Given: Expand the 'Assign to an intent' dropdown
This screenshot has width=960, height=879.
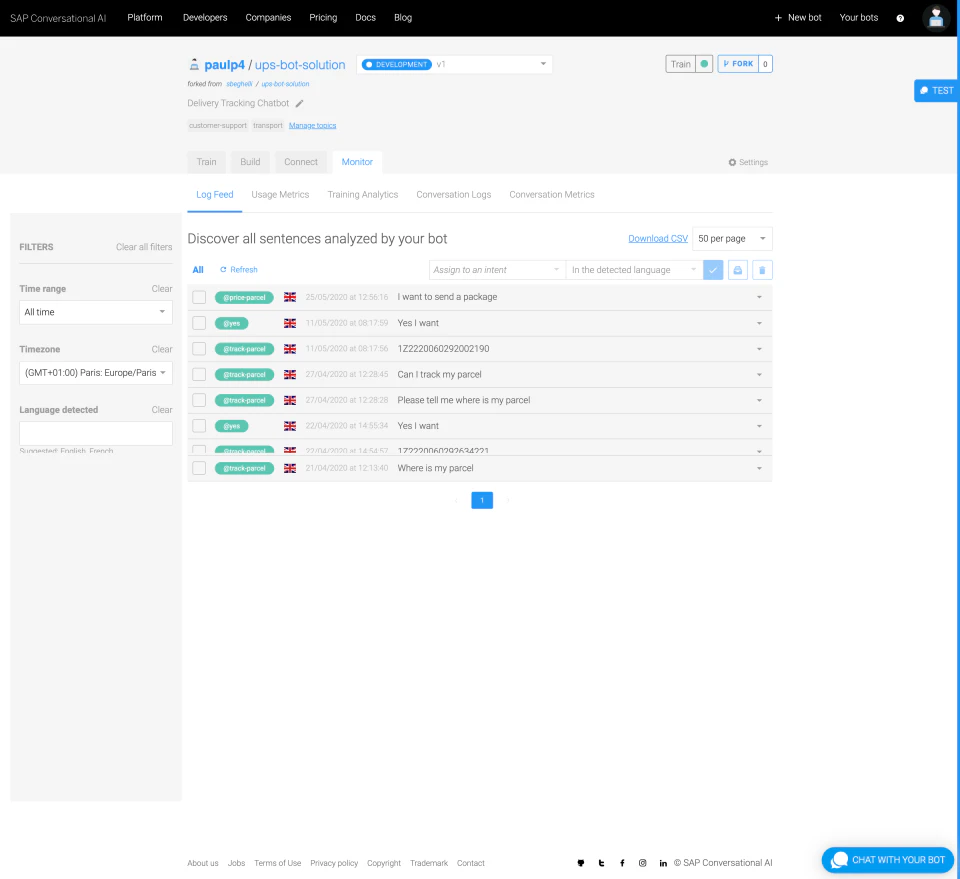Looking at the screenshot, I should tap(497, 270).
